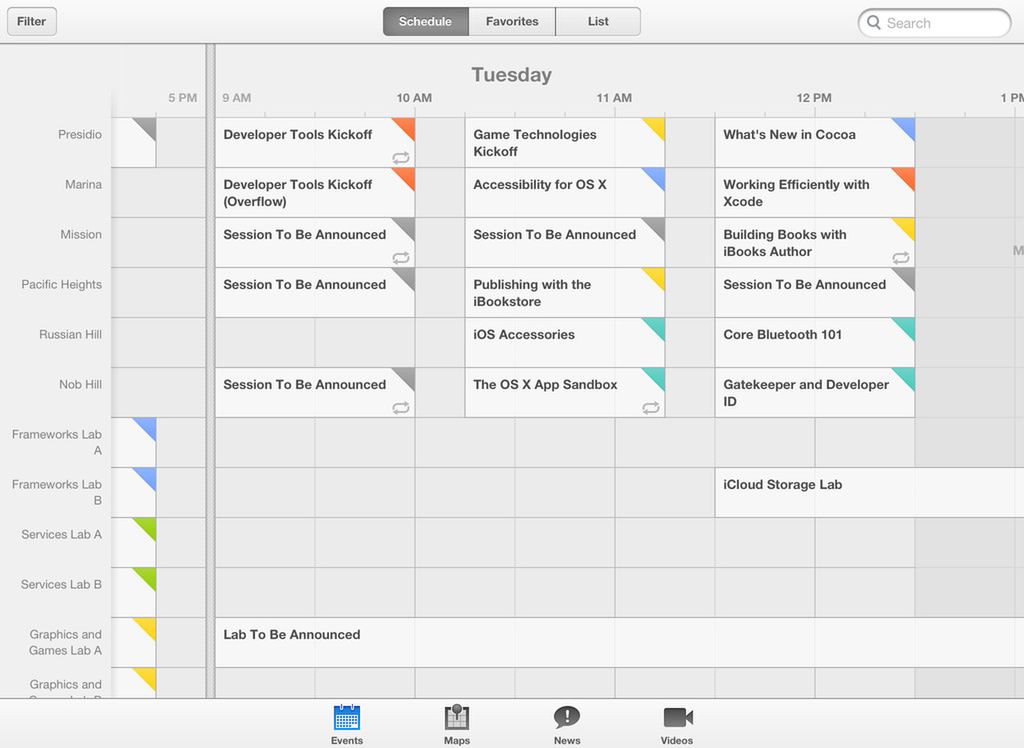Open the Events calendar icon

point(347,718)
